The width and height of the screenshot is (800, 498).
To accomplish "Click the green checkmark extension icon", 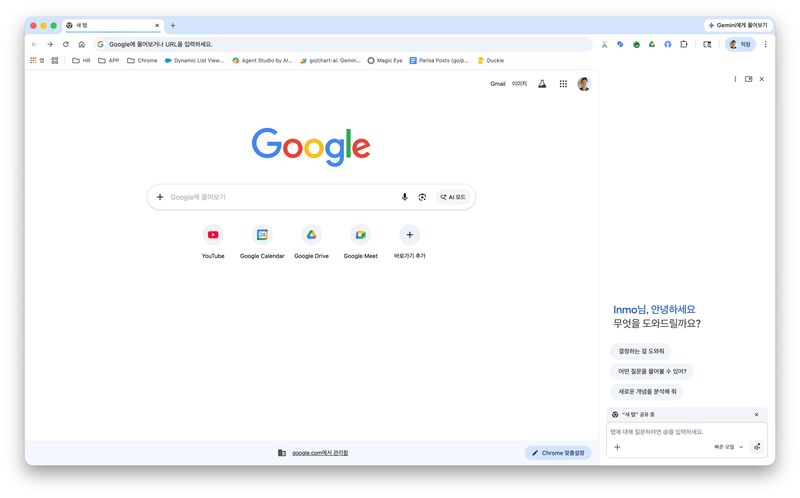I will (636, 44).
